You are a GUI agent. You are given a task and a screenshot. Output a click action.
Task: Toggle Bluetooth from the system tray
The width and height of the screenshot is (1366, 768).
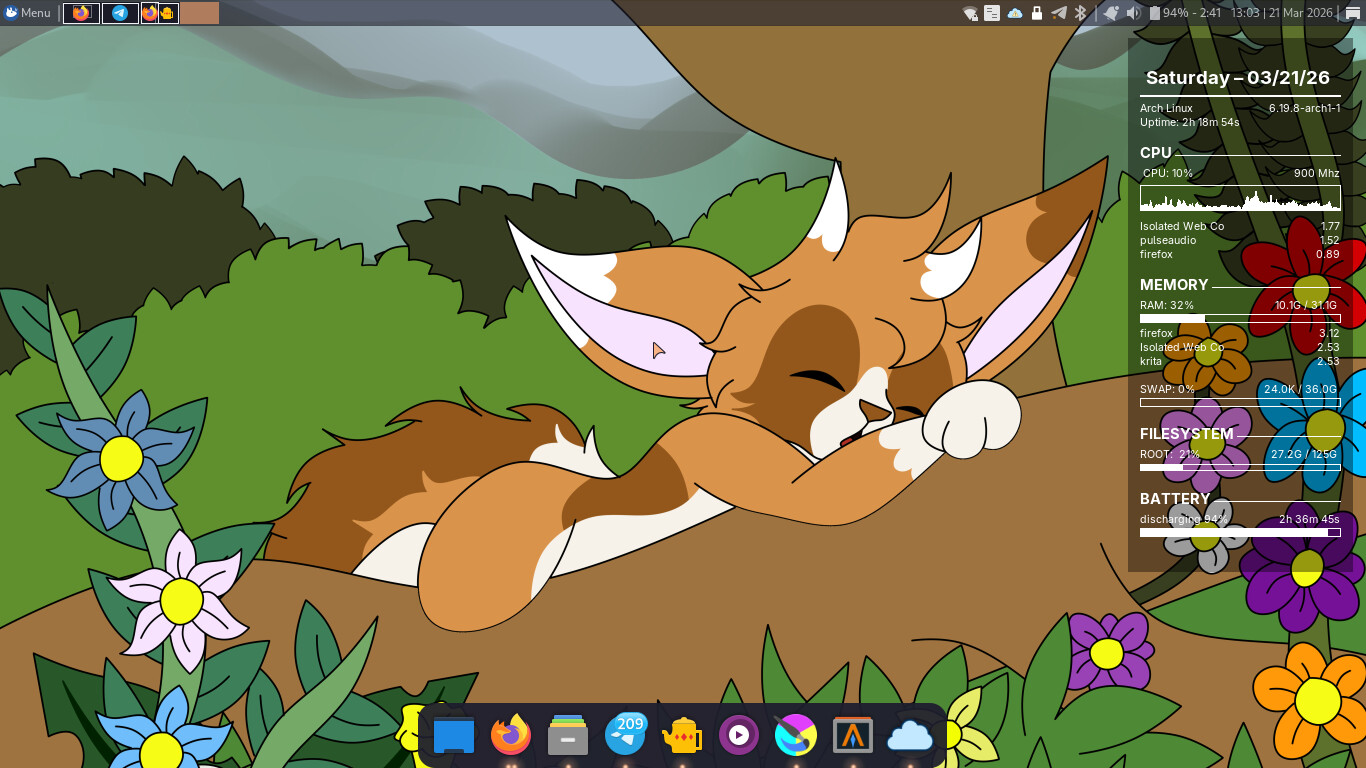pos(1080,13)
